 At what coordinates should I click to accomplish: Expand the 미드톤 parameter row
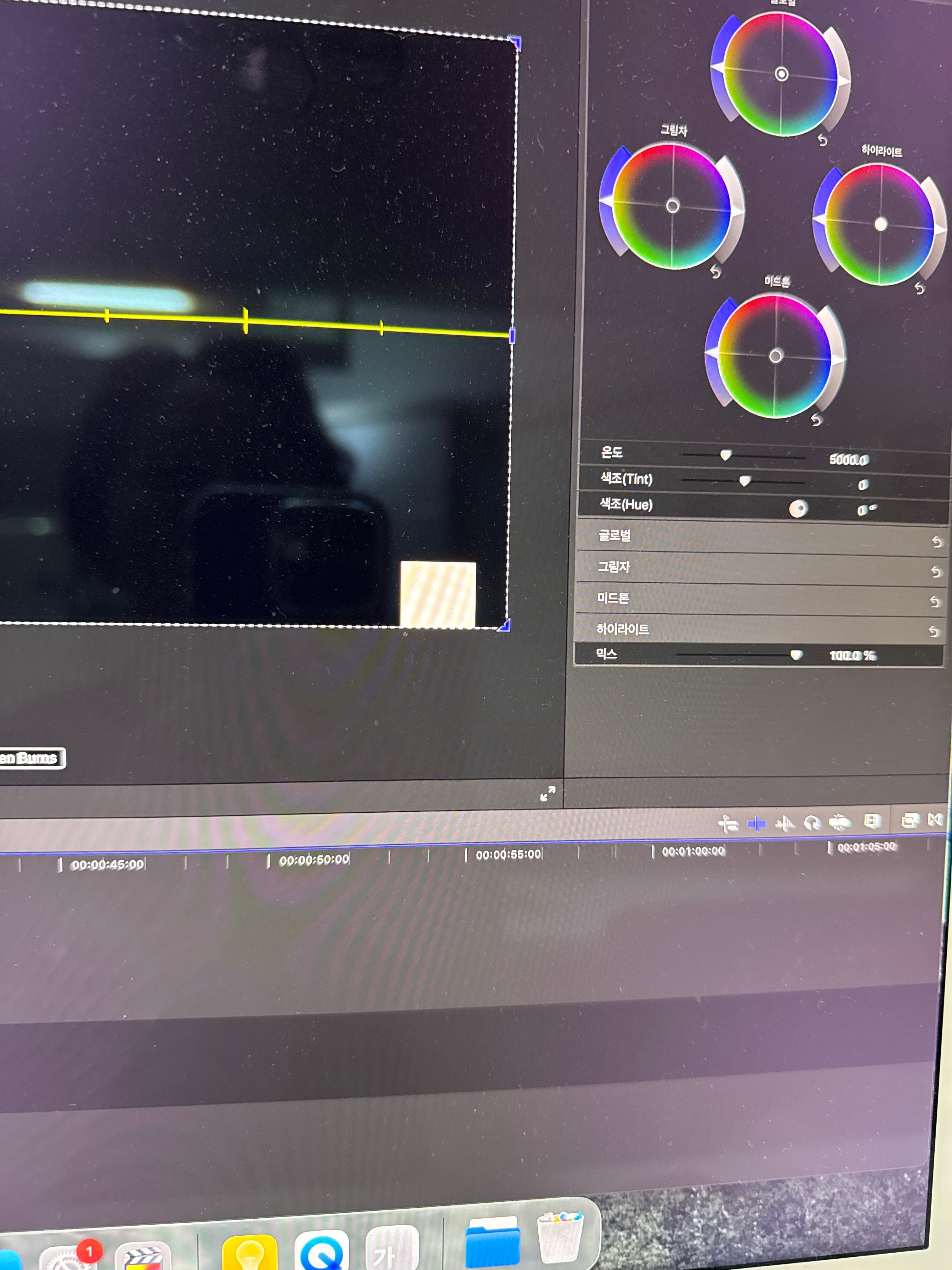[613, 598]
